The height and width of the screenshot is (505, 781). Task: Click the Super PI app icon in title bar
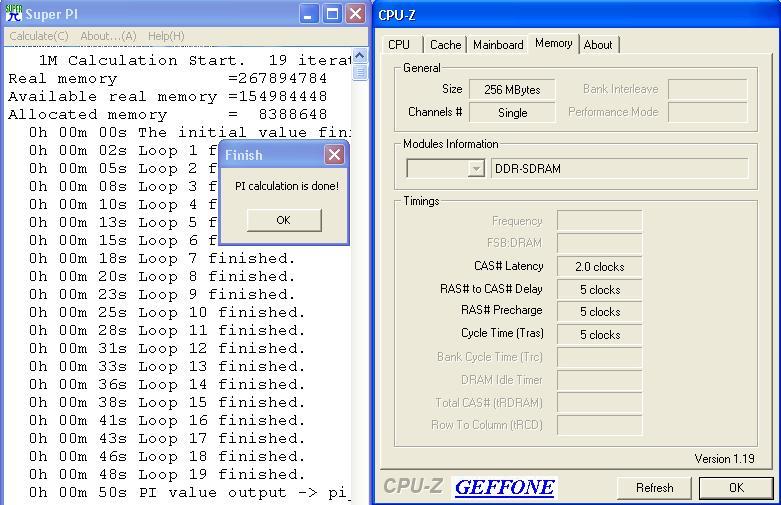(14, 13)
